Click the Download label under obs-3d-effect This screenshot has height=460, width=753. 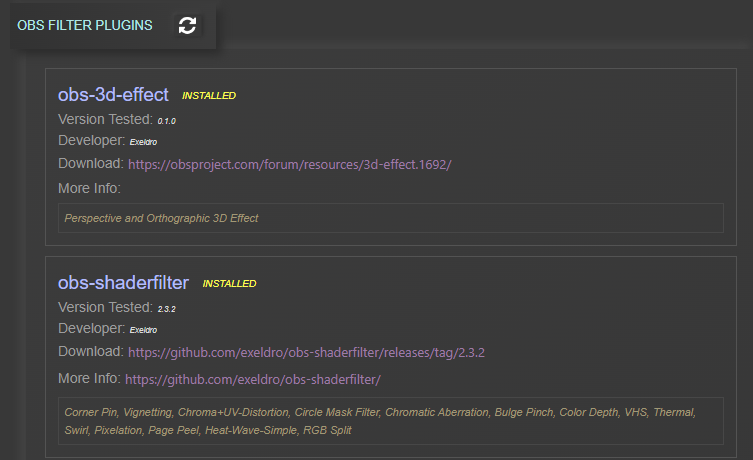(x=90, y=163)
